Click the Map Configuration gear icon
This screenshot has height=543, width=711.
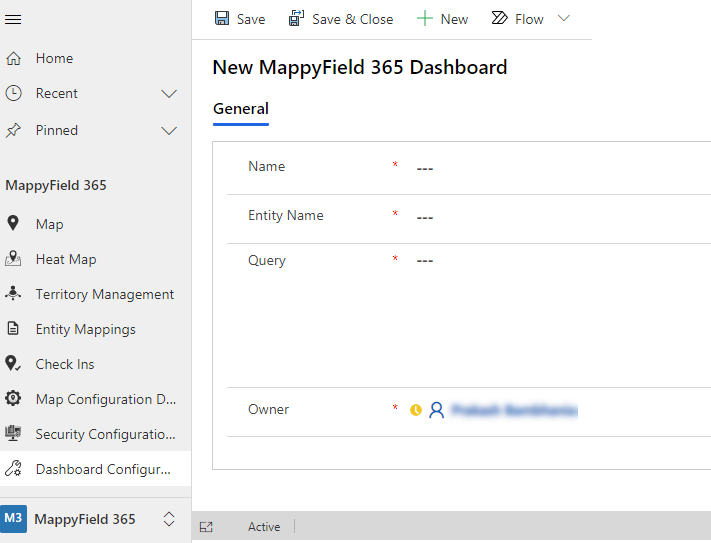[13, 398]
